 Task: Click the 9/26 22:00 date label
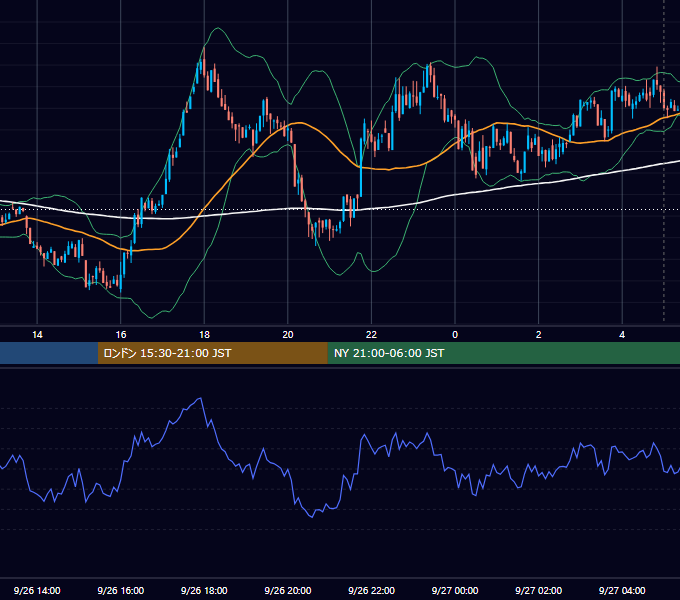point(372,590)
